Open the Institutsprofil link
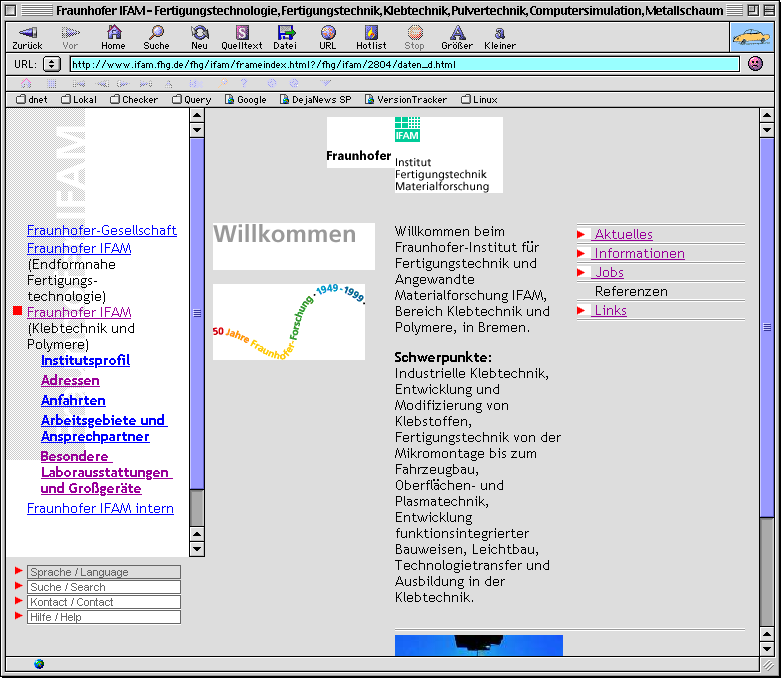Image resolution: width=781 pixels, height=678 pixels. (86, 361)
